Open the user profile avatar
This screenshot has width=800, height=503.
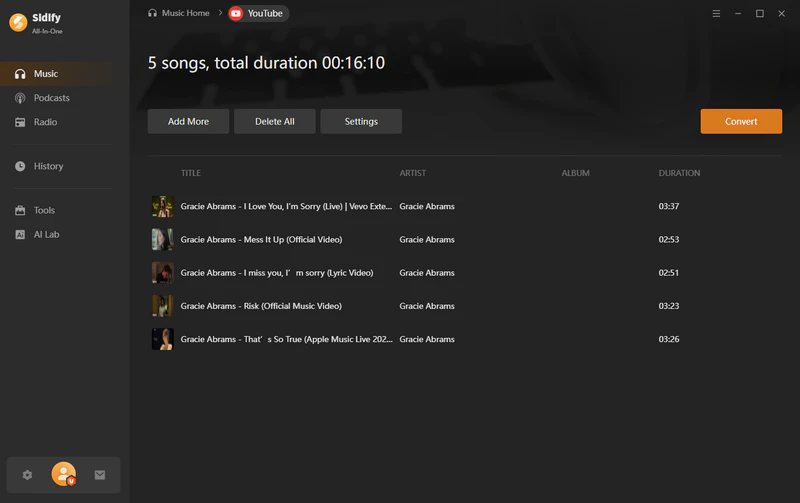point(64,474)
